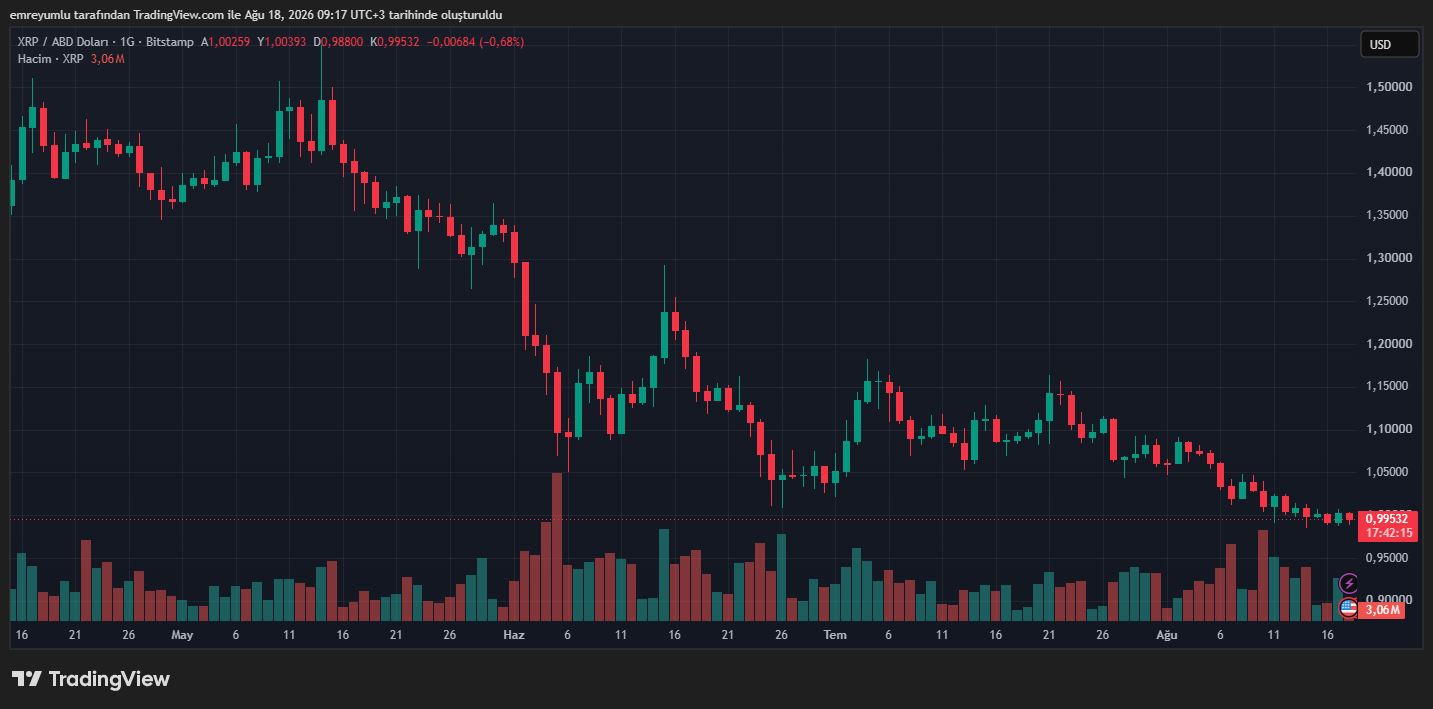Image resolution: width=1433 pixels, height=709 pixels.
Task: Click the low value D0,98800 in legend
Action: pos(339,42)
